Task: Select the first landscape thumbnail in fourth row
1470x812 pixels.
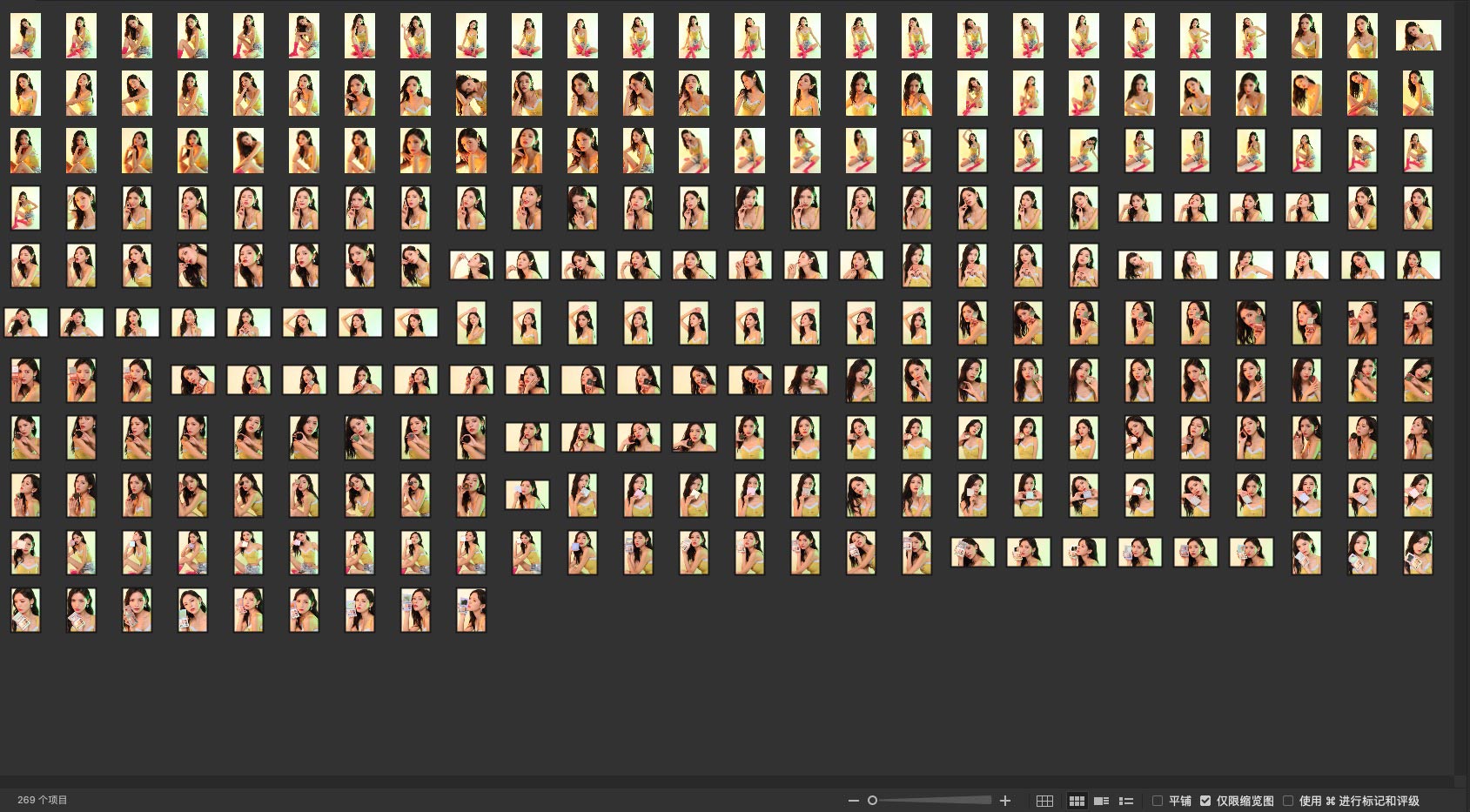Action: (x=1139, y=208)
